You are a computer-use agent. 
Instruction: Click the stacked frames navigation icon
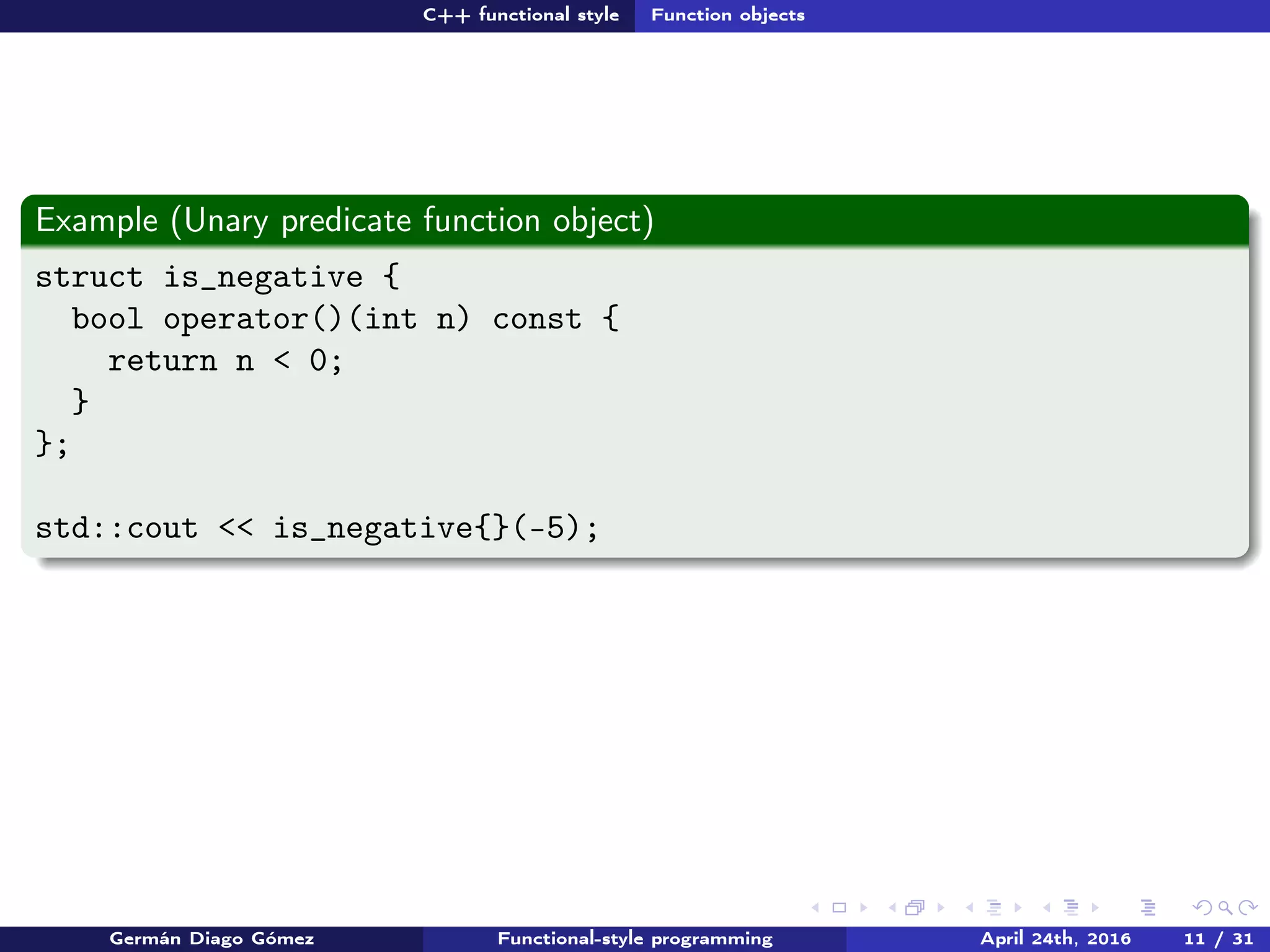click(915, 908)
